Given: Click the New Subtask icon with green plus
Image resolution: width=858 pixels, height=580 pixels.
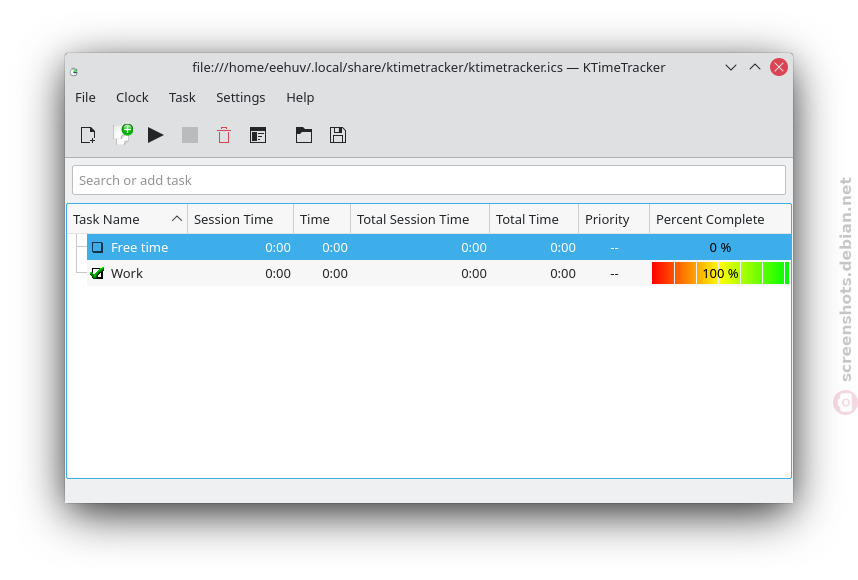Looking at the screenshot, I should coord(123,135).
